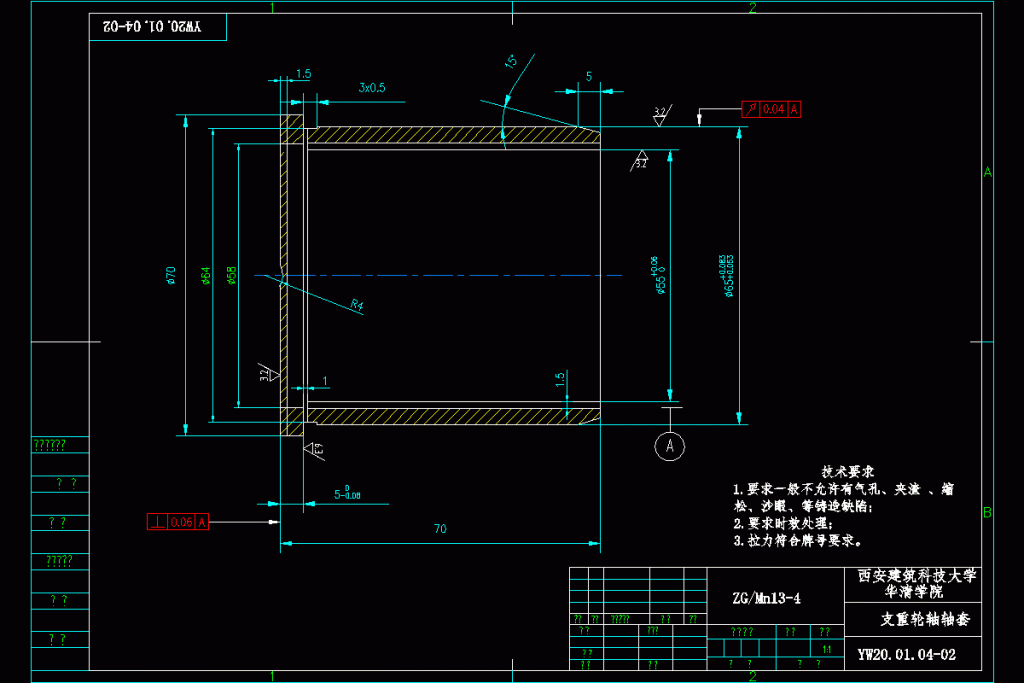Select the flange thickness dimension 5 with -0.08 tolerance
This screenshot has height=683, width=1024.
347,492
